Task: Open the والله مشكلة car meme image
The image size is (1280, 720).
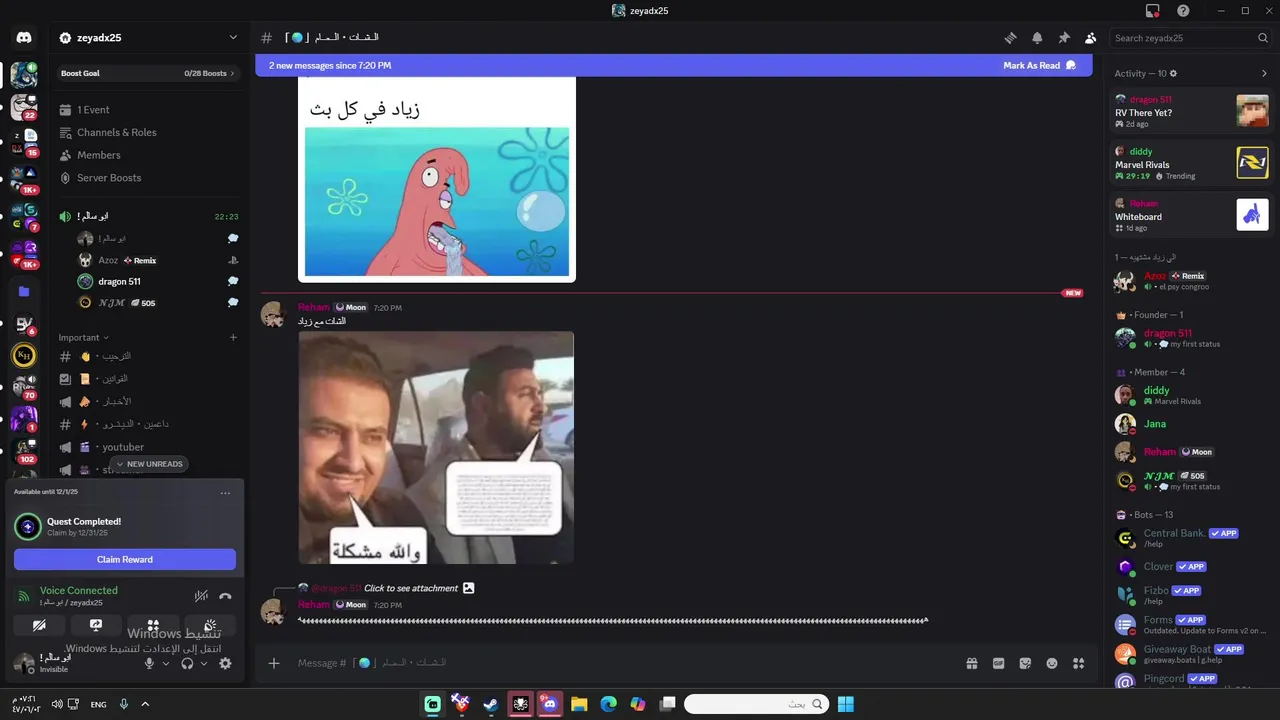Action: coord(436,448)
